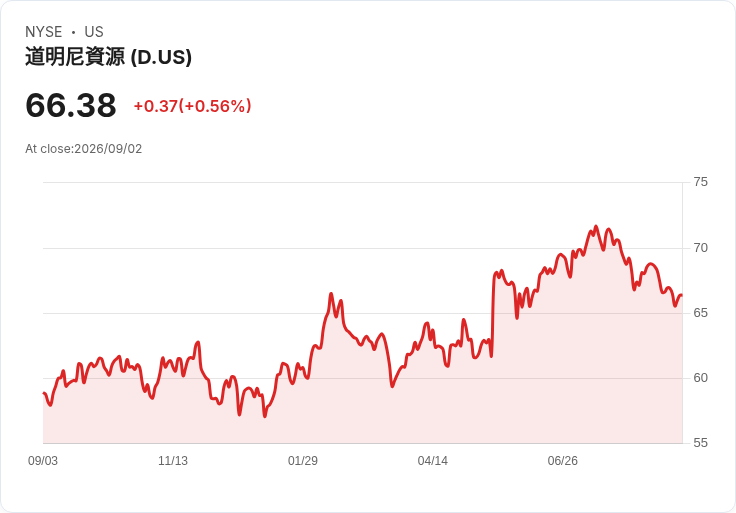Click the 04/14 date label on x-axis
The width and height of the screenshot is (736, 513).
(x=433, y=461)
